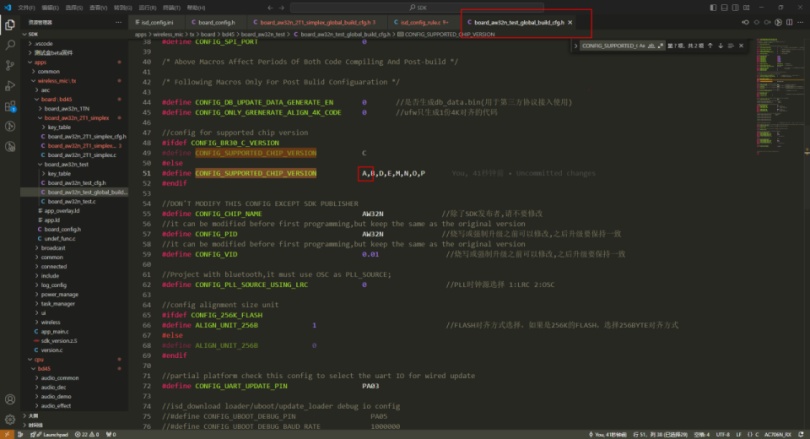Viewport: 810px width, 439px height.
Task: Switch to board_aw32n_2T1_simplex_global_build_cfg.h tab
Action: pos(315,22)
